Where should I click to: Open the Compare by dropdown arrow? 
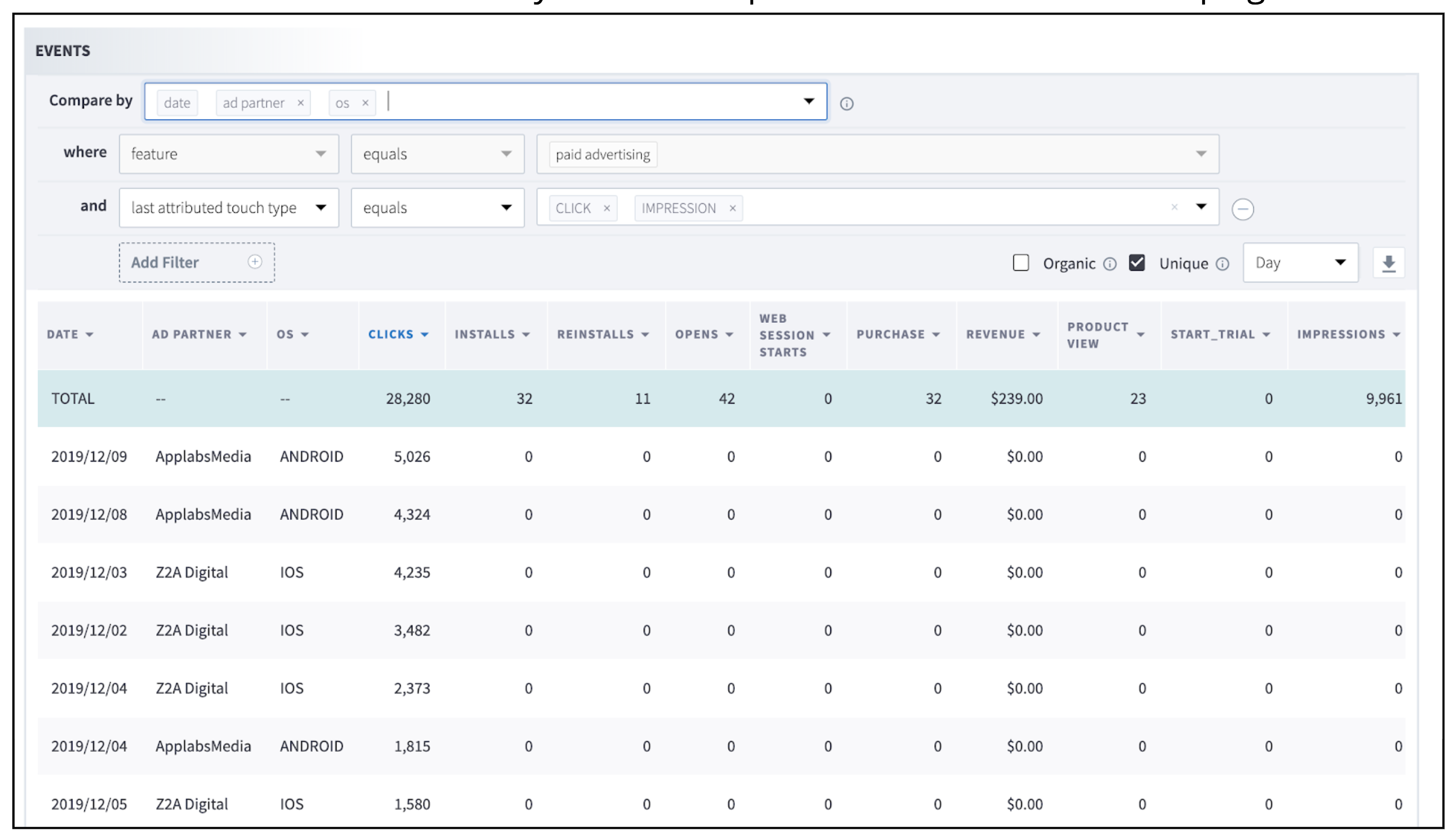click(x=808, y=101)
